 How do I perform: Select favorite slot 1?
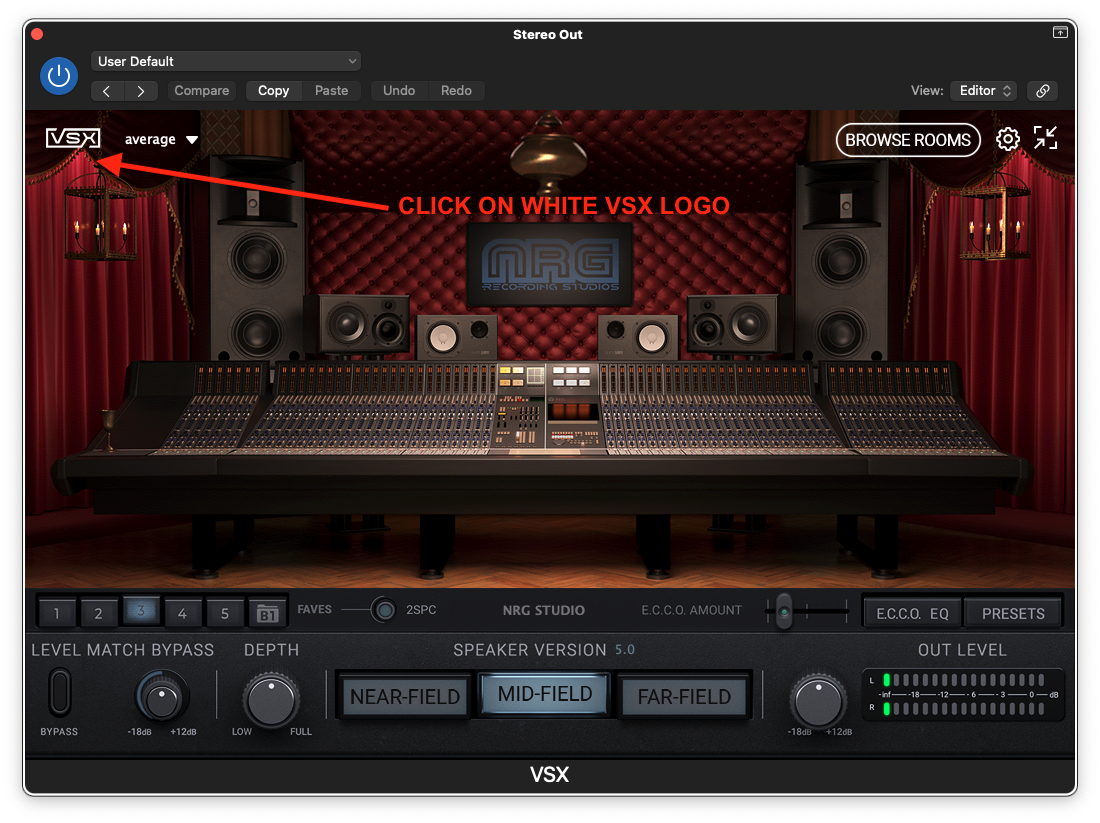56,613
